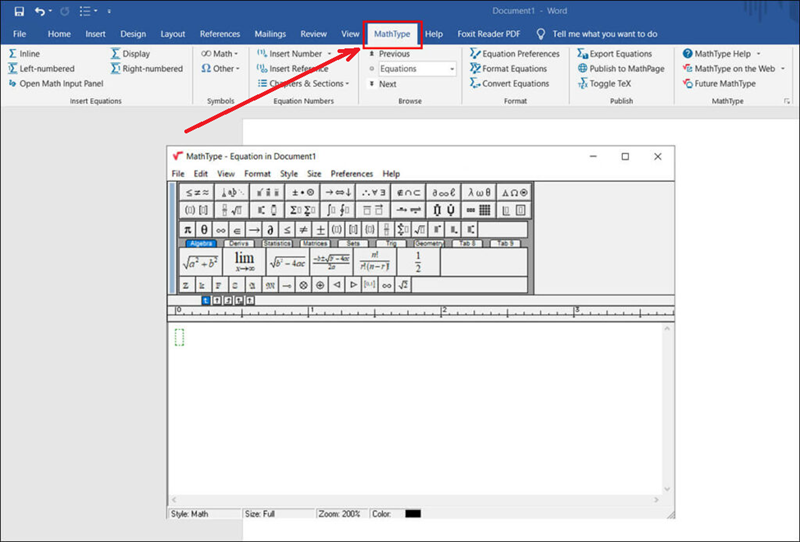Click Export Equations
Image resolution: width=800 pixels, height=542 pixels.
[x=615, y=54]
